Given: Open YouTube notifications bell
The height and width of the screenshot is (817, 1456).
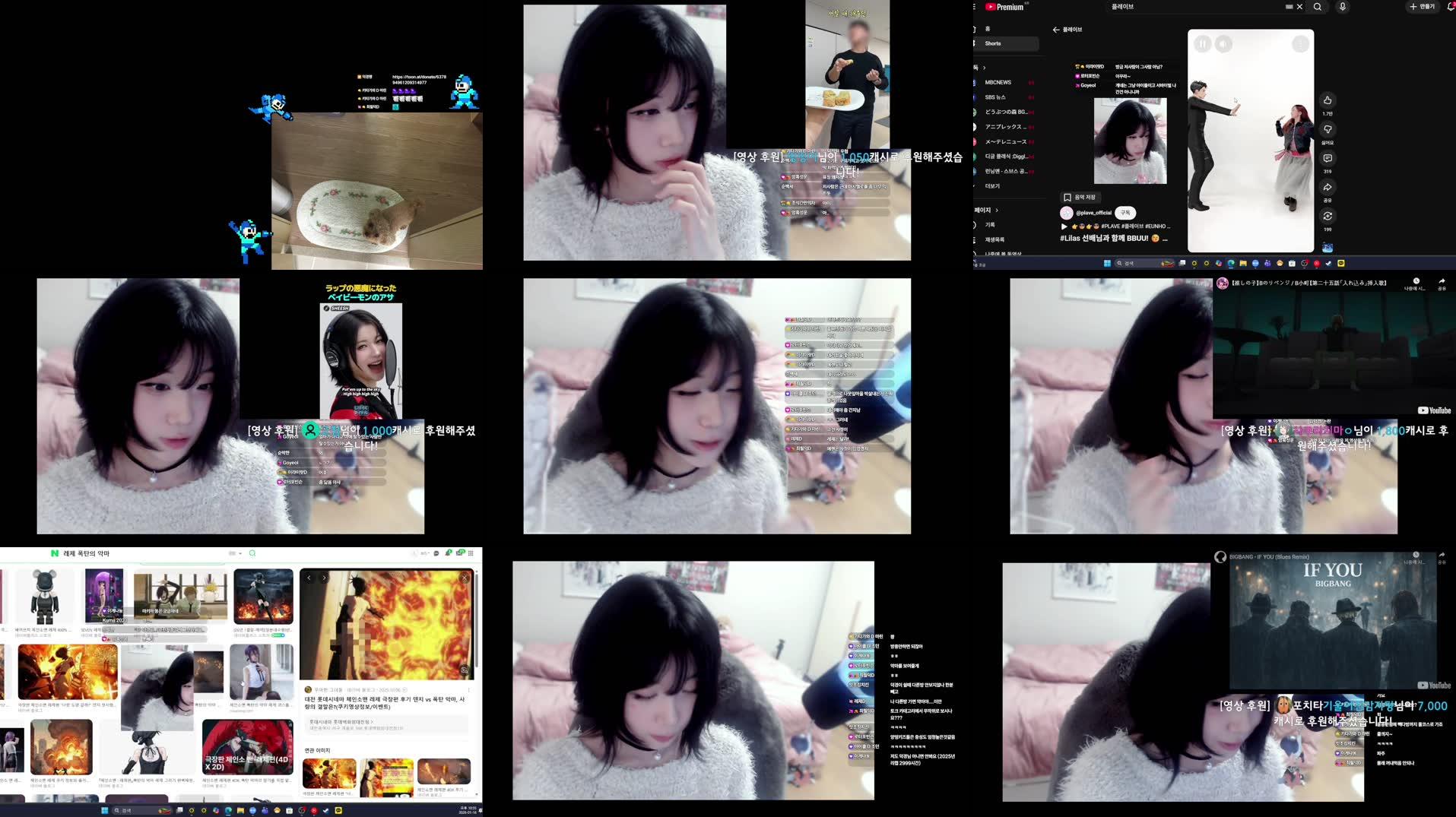Looking at the screenshot, I should coord(1449,6).
